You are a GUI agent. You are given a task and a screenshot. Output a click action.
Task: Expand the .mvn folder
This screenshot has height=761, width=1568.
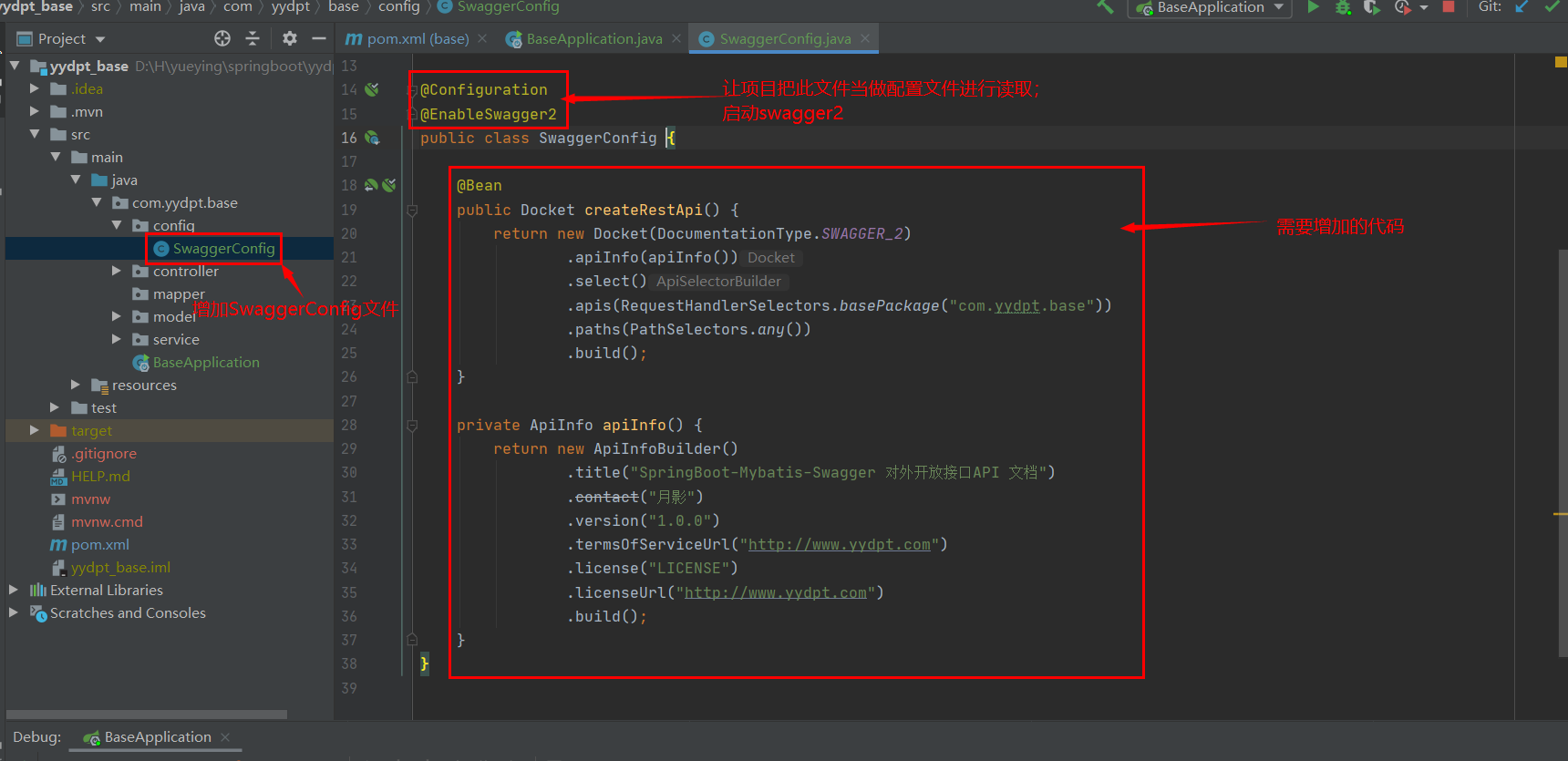(x=35, y=111)
